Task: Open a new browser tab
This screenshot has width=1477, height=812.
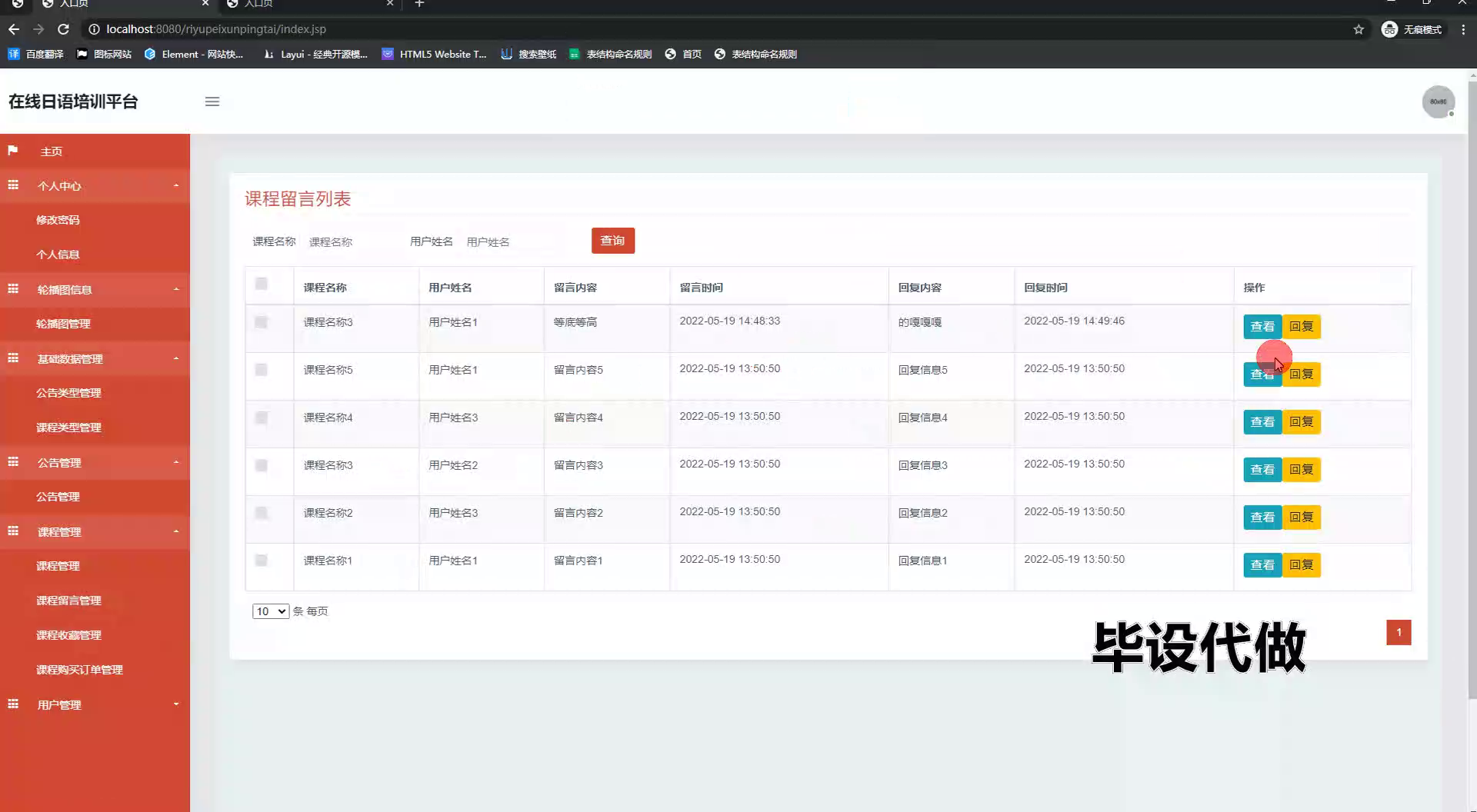Action: (419, 4)
